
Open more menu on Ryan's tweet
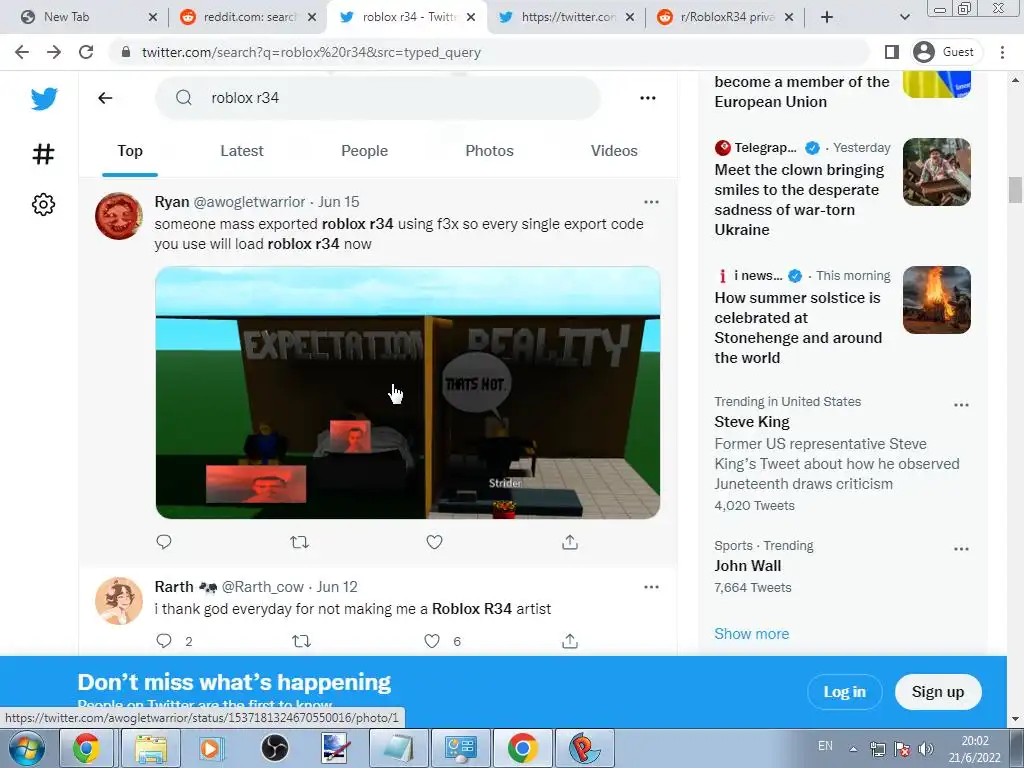click(x=651, y=202)
